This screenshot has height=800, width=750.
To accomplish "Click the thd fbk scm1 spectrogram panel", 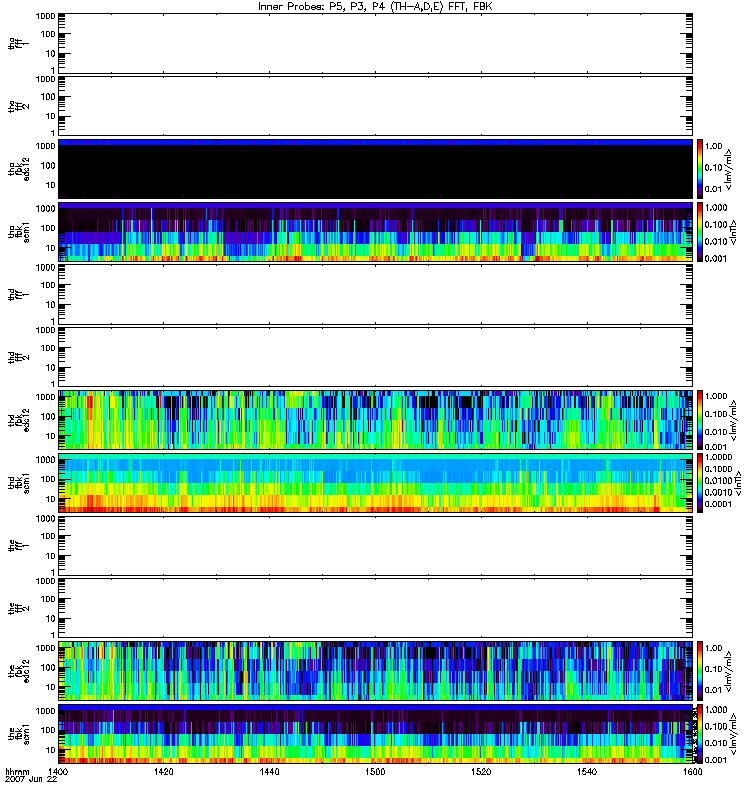I will click(376, 483).
